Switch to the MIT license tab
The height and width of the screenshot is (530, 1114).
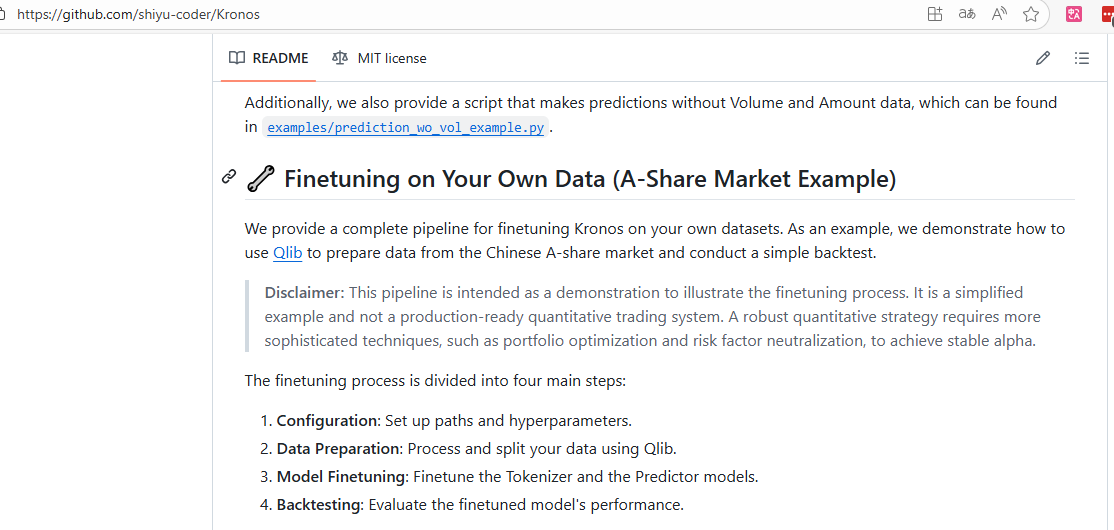(x=392, y=58)
